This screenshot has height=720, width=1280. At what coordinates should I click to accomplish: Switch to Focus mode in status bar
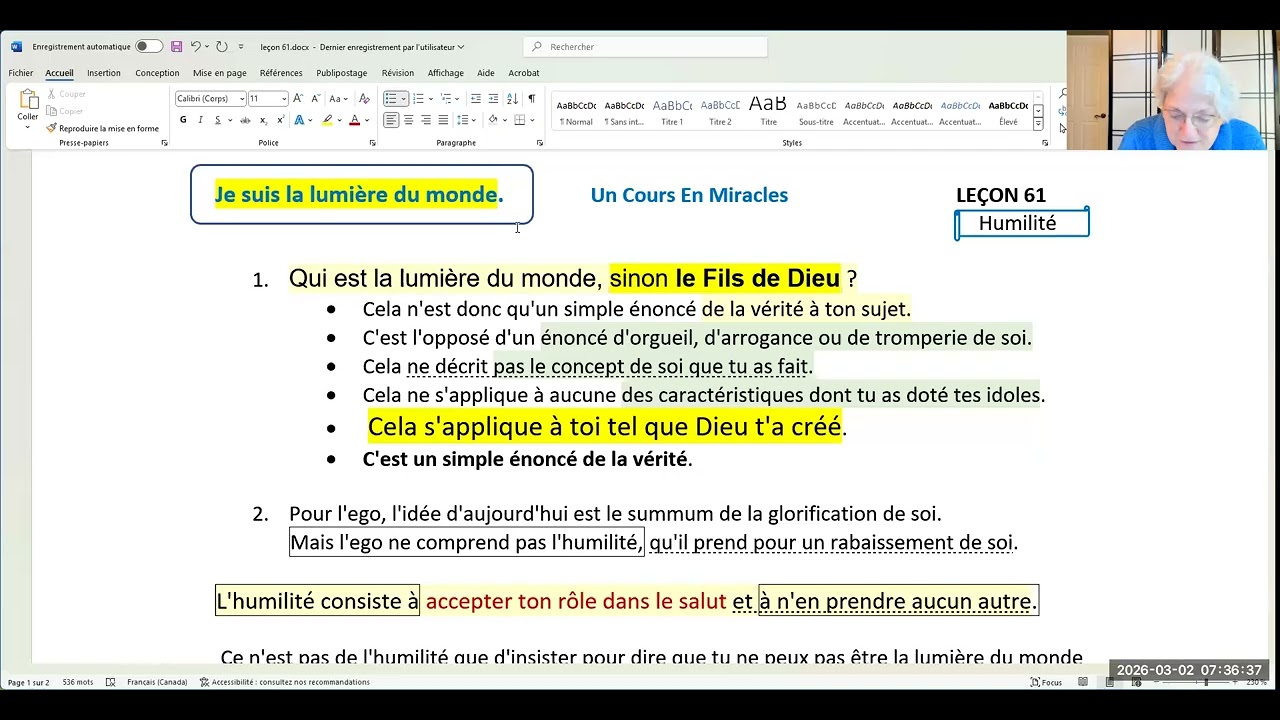(x=1046, y=682)
